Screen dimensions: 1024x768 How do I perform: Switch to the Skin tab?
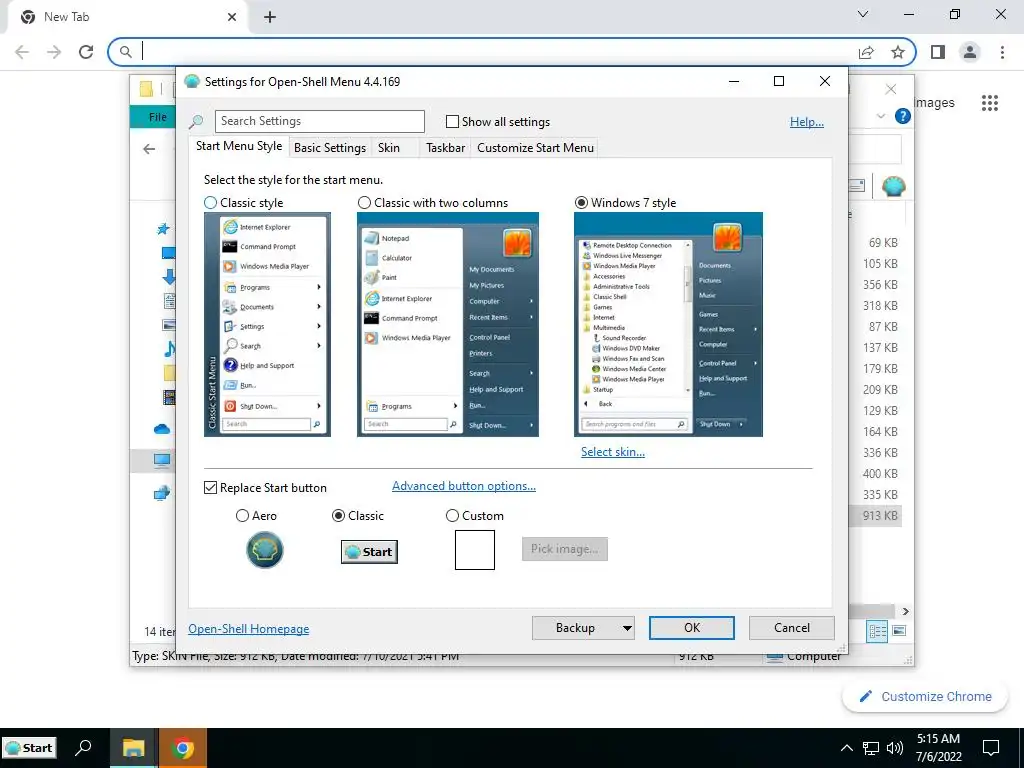(x=389, y=148)
